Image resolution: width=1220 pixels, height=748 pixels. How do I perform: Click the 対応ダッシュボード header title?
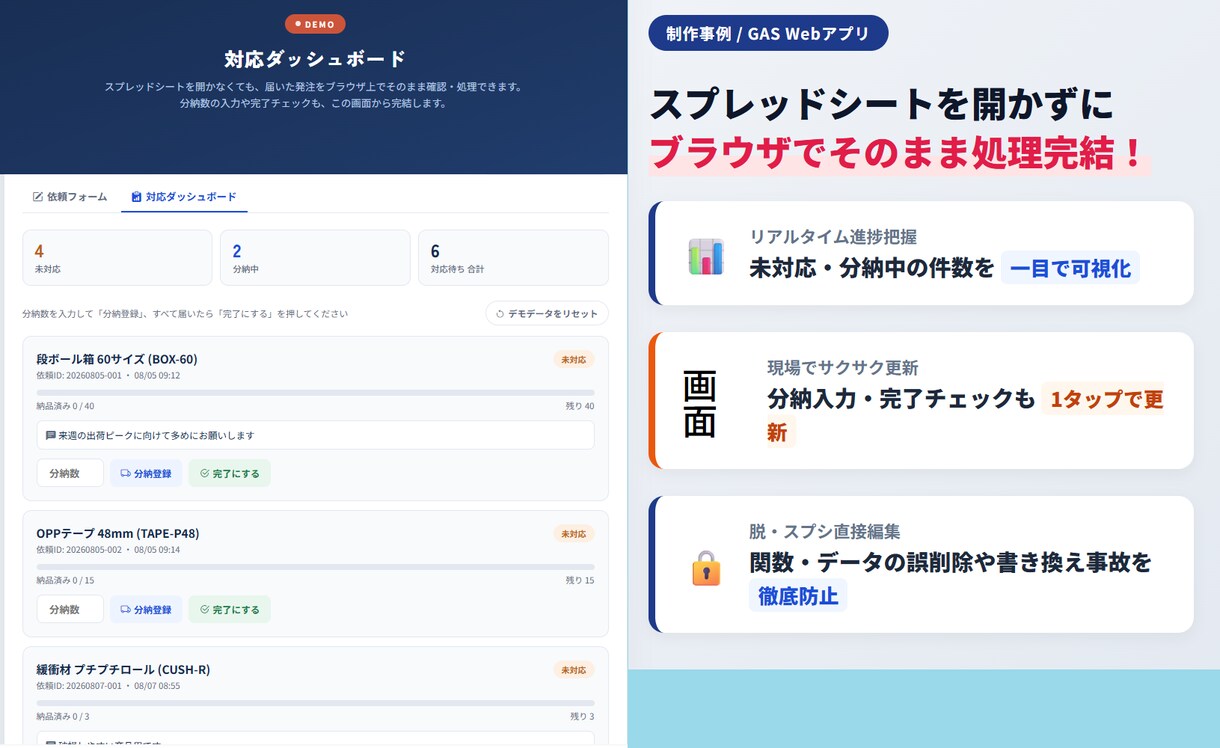[315, 59]
